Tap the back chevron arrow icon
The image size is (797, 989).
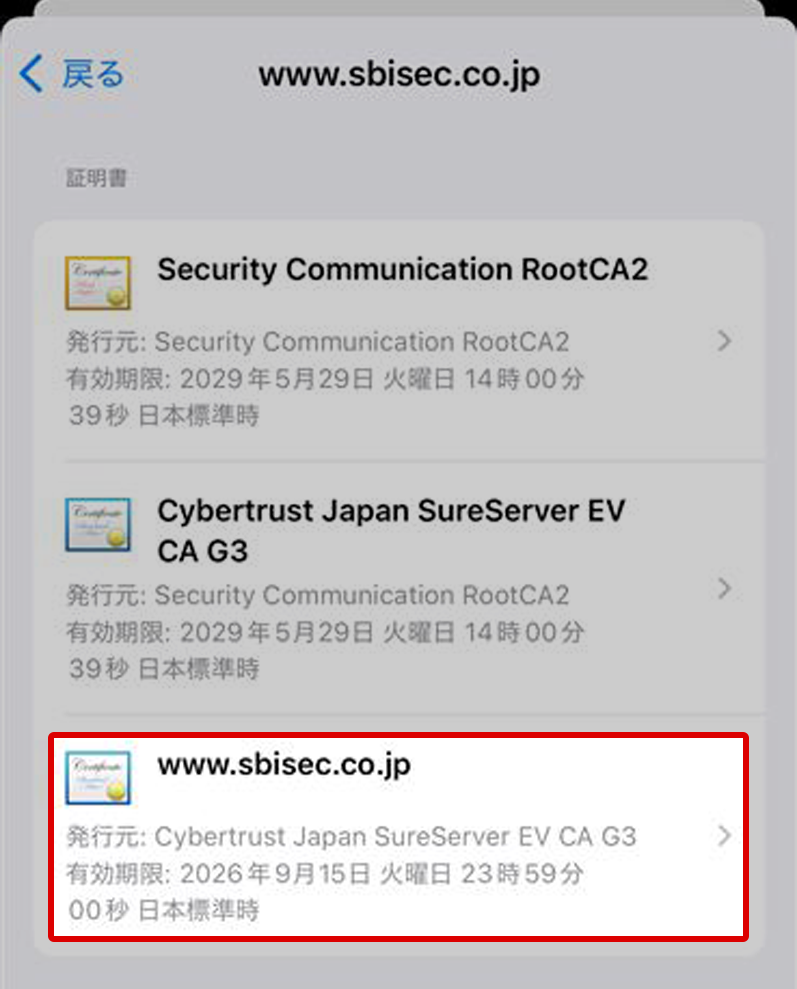pos(32,75)
